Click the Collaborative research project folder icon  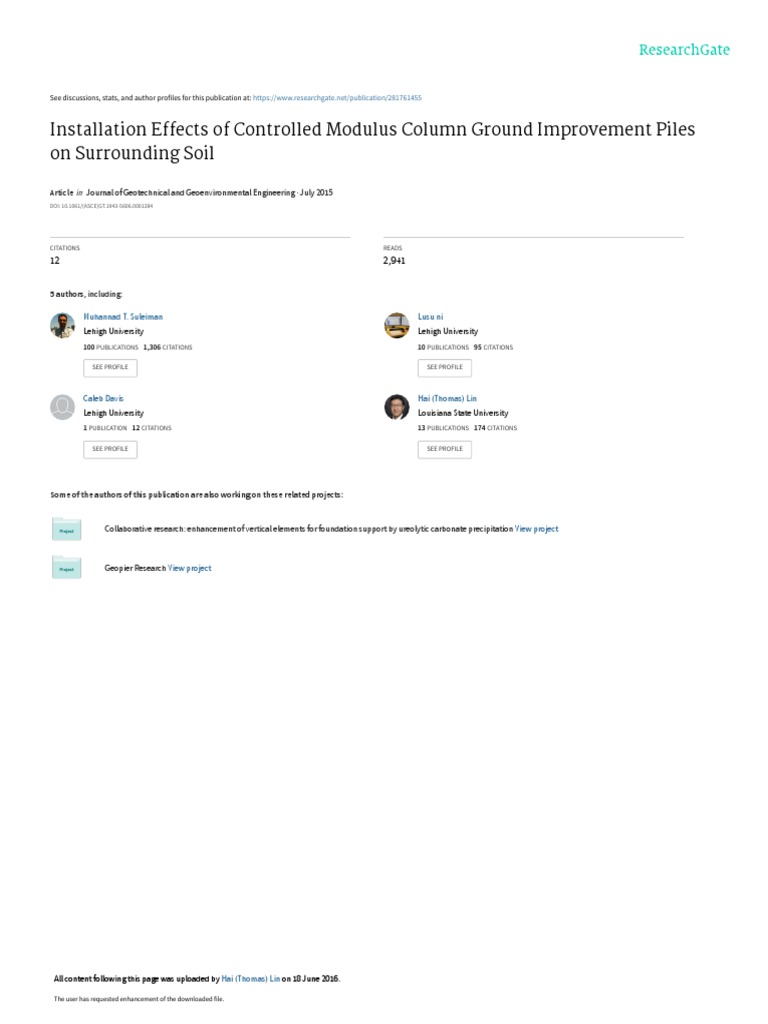click(x=66, y=529)
